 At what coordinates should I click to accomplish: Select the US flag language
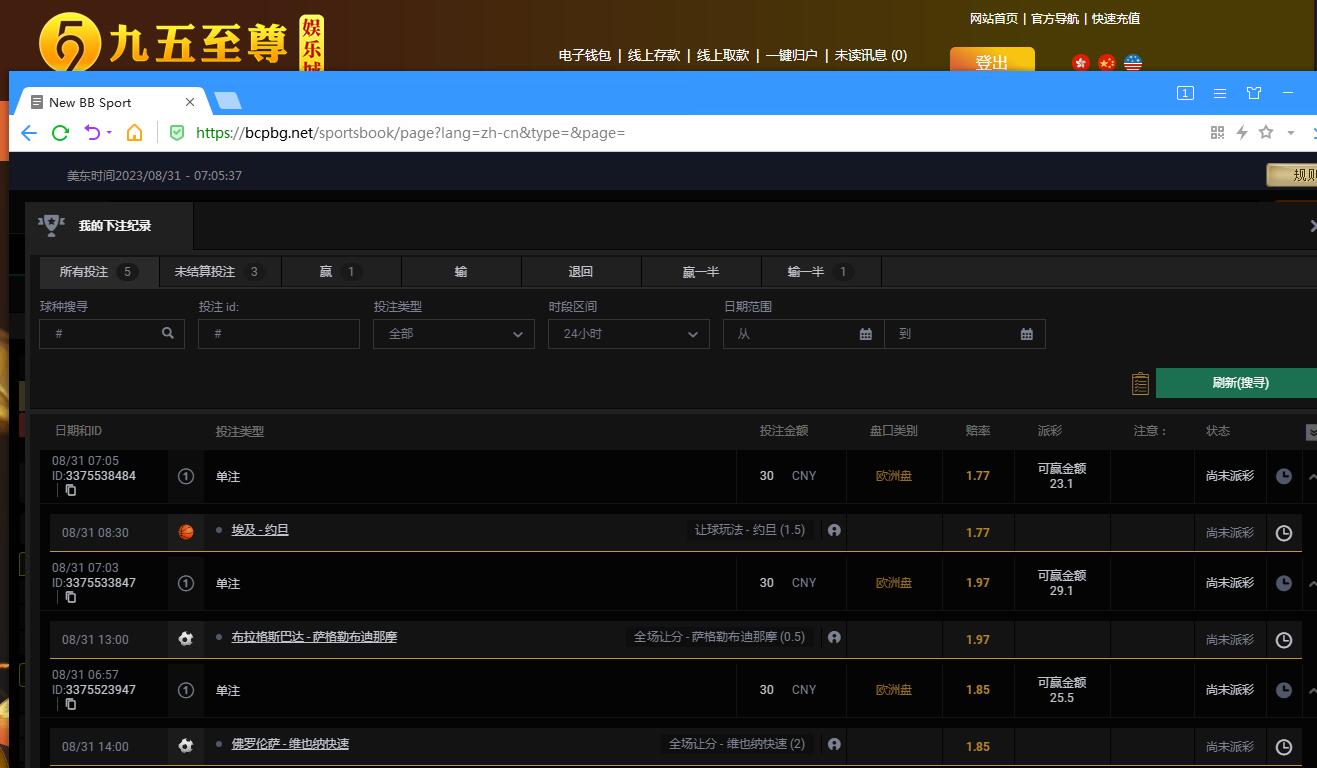coord(1133,63)
